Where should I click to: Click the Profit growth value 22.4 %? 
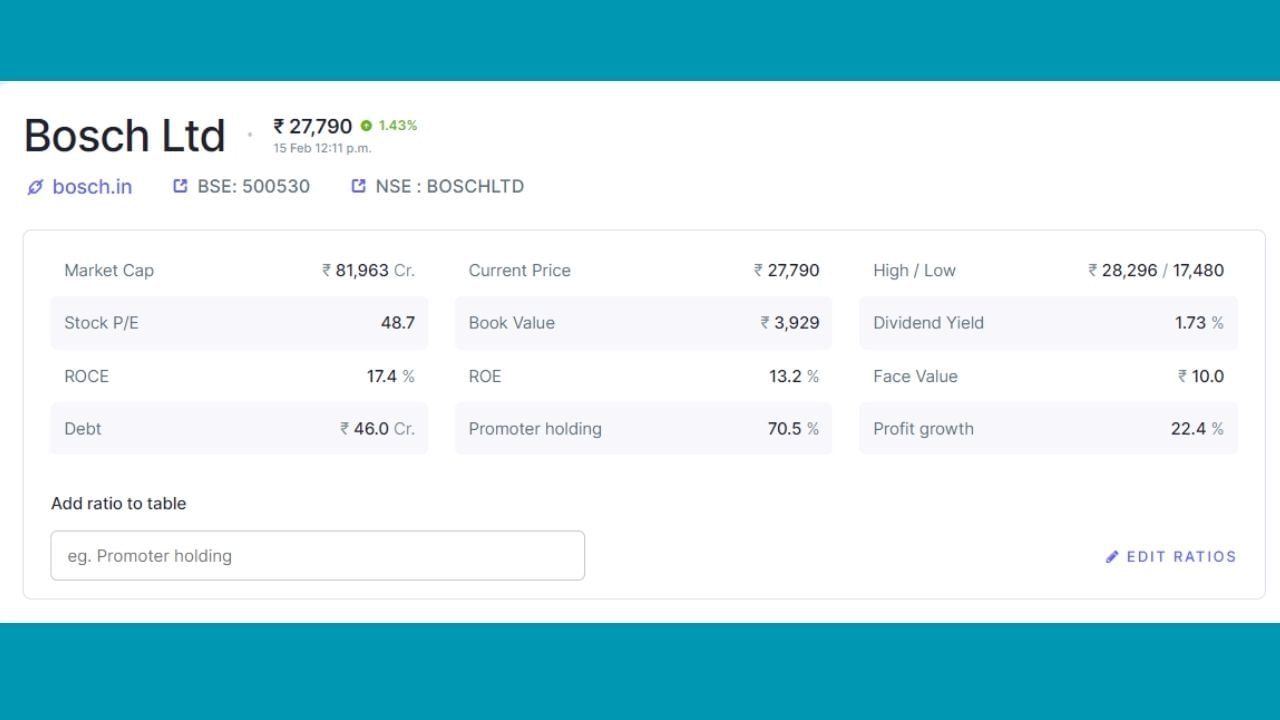coord(1197,429)
